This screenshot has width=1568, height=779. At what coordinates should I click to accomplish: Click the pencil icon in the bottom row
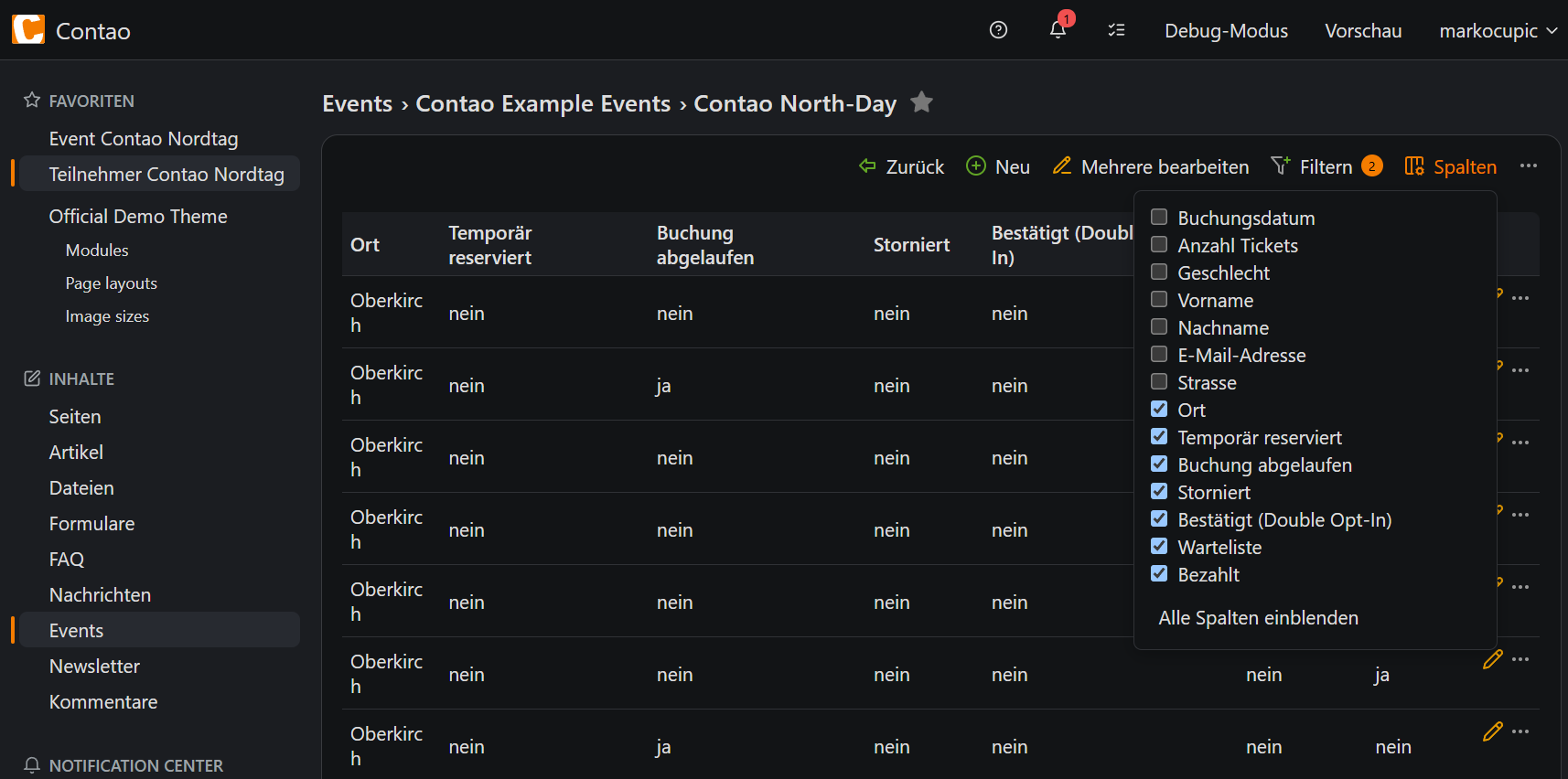(x=1493, y=731)
